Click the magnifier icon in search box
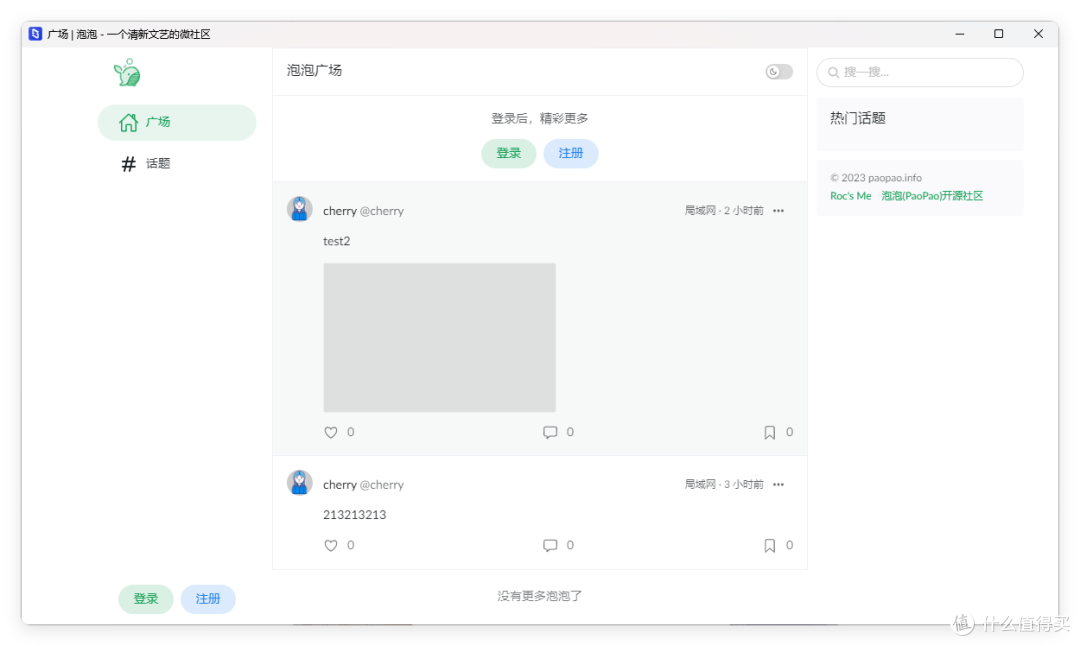Image resolution: width=1080 pixels, height=646 pixels. point(833,72)
